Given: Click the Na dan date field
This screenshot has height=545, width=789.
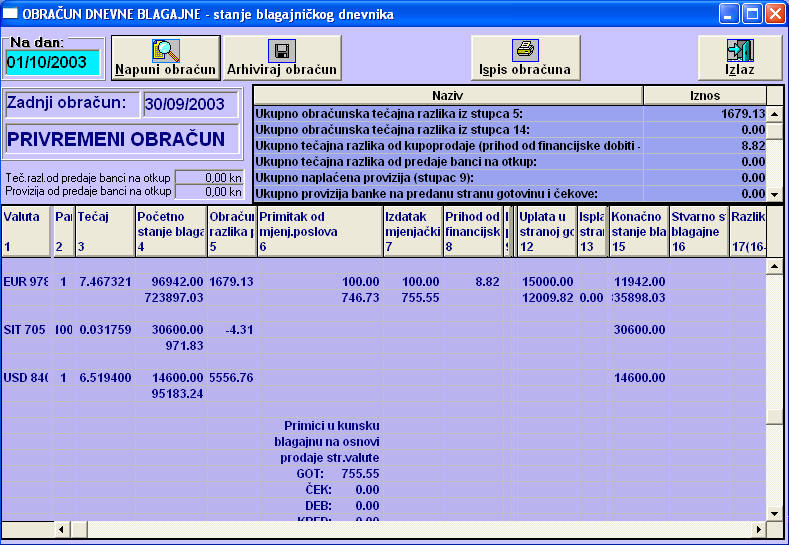Looking at the screenshot, I should 52,63.
